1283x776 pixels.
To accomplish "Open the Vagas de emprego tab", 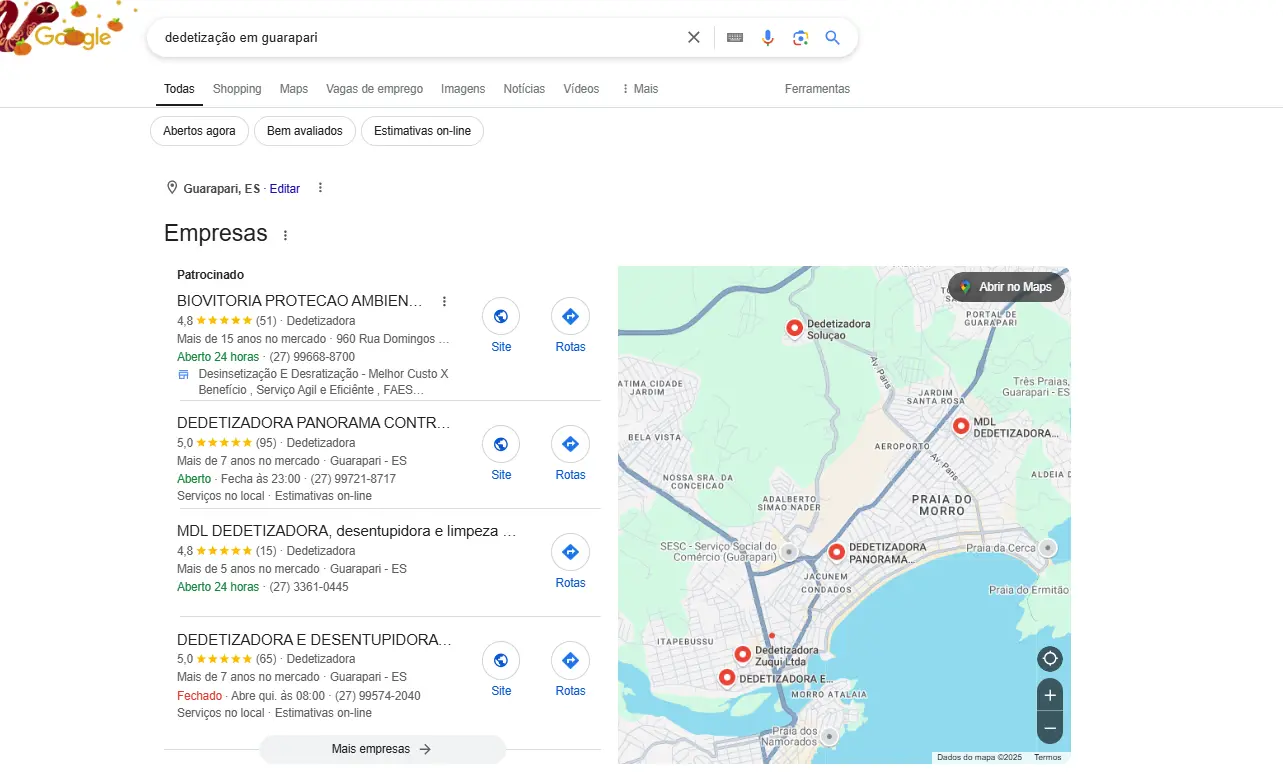I will pyautogui.click(x=374, y=89).
